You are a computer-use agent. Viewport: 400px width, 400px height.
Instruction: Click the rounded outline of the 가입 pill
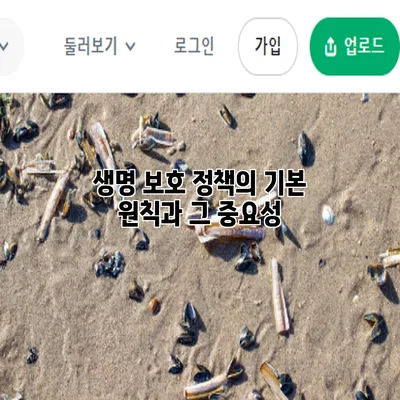coord(268,46)
